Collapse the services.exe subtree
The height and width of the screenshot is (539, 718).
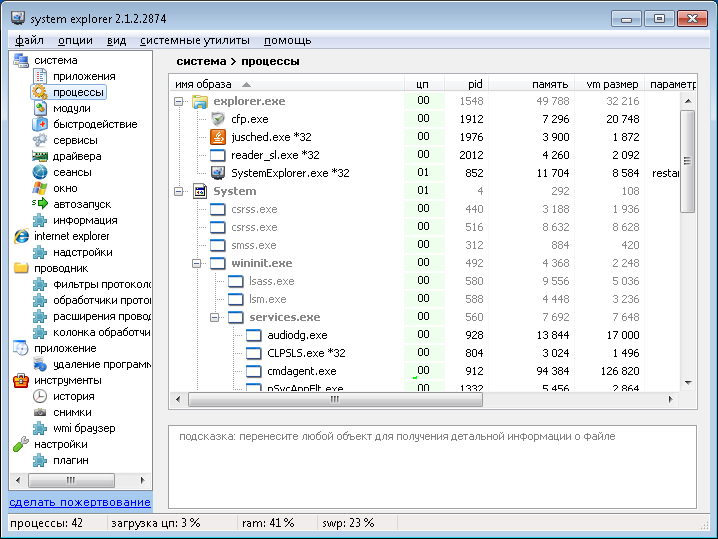click(x=214, y=317)
